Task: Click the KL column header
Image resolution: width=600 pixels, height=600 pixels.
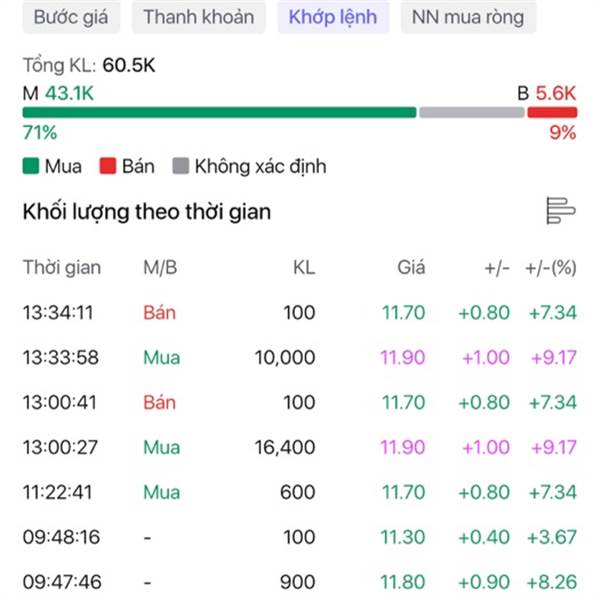Action: pos(304,267)
